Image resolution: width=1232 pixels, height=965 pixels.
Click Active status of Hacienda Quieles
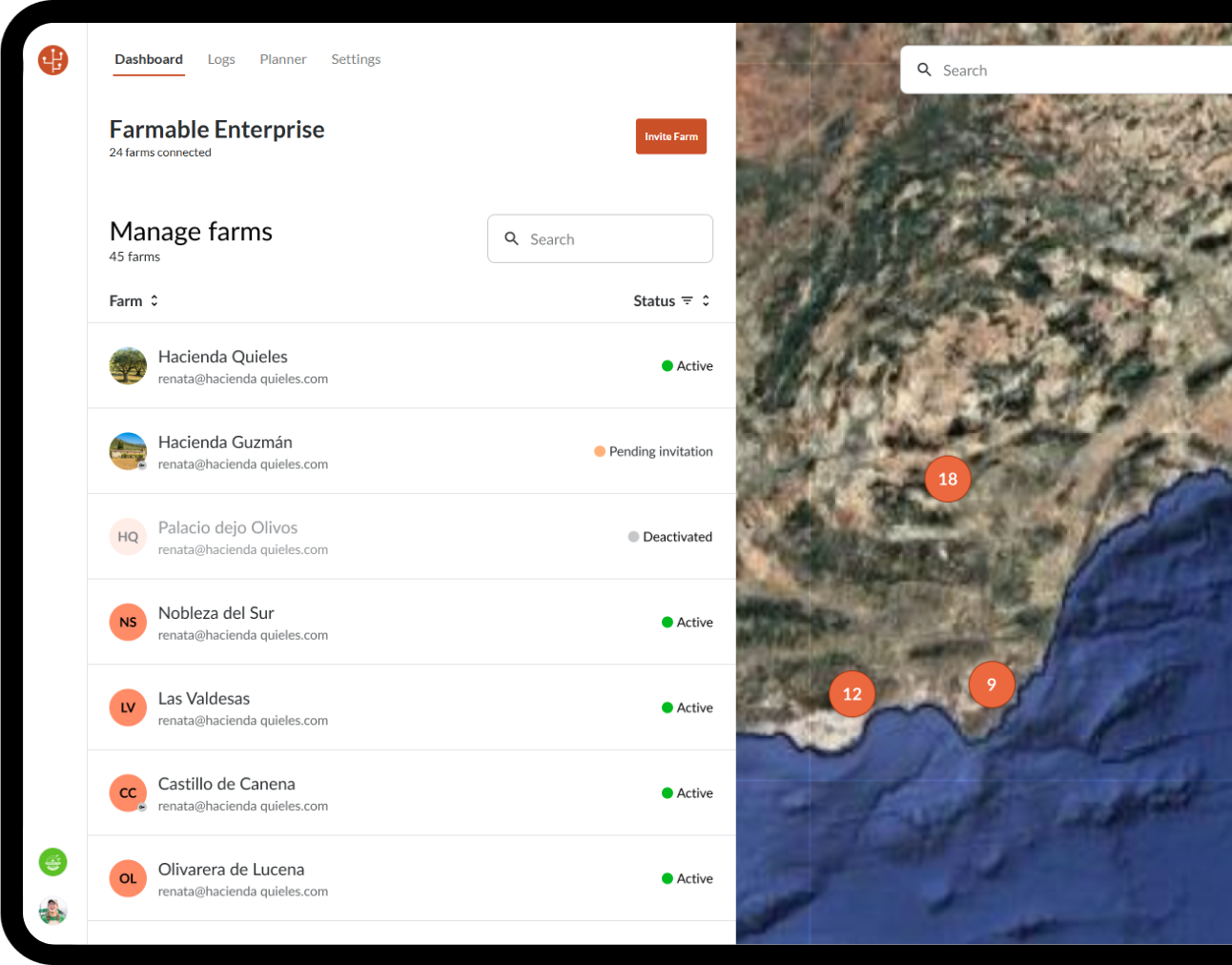688,366
